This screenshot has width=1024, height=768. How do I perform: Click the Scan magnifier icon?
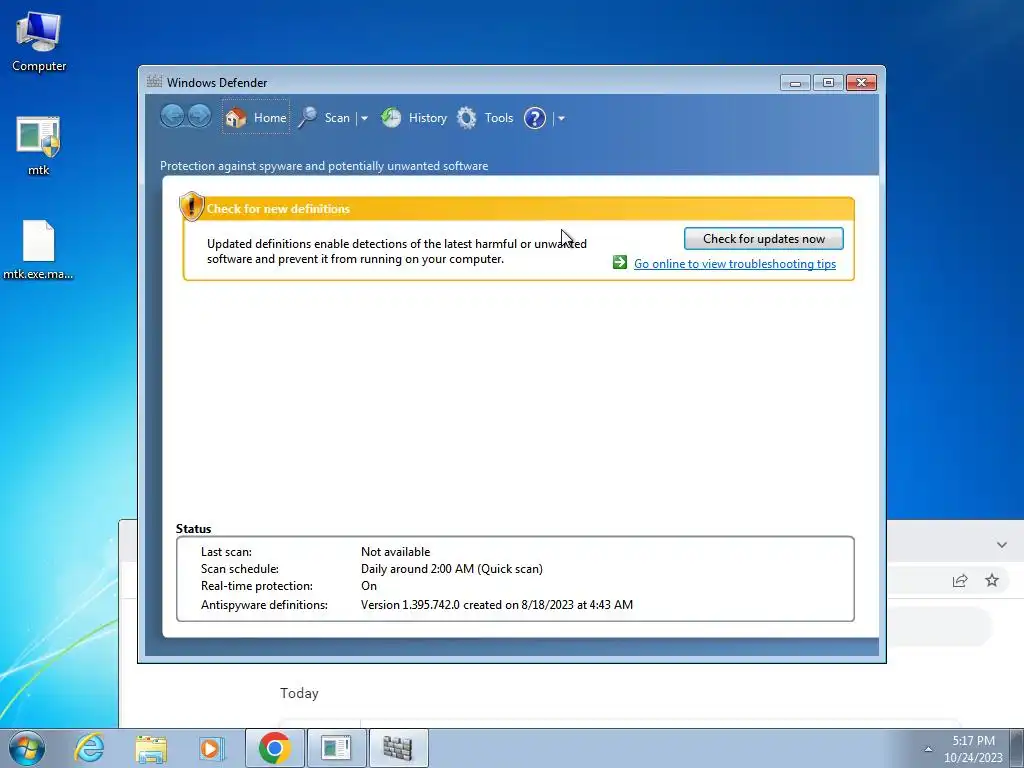pos(308,118)
